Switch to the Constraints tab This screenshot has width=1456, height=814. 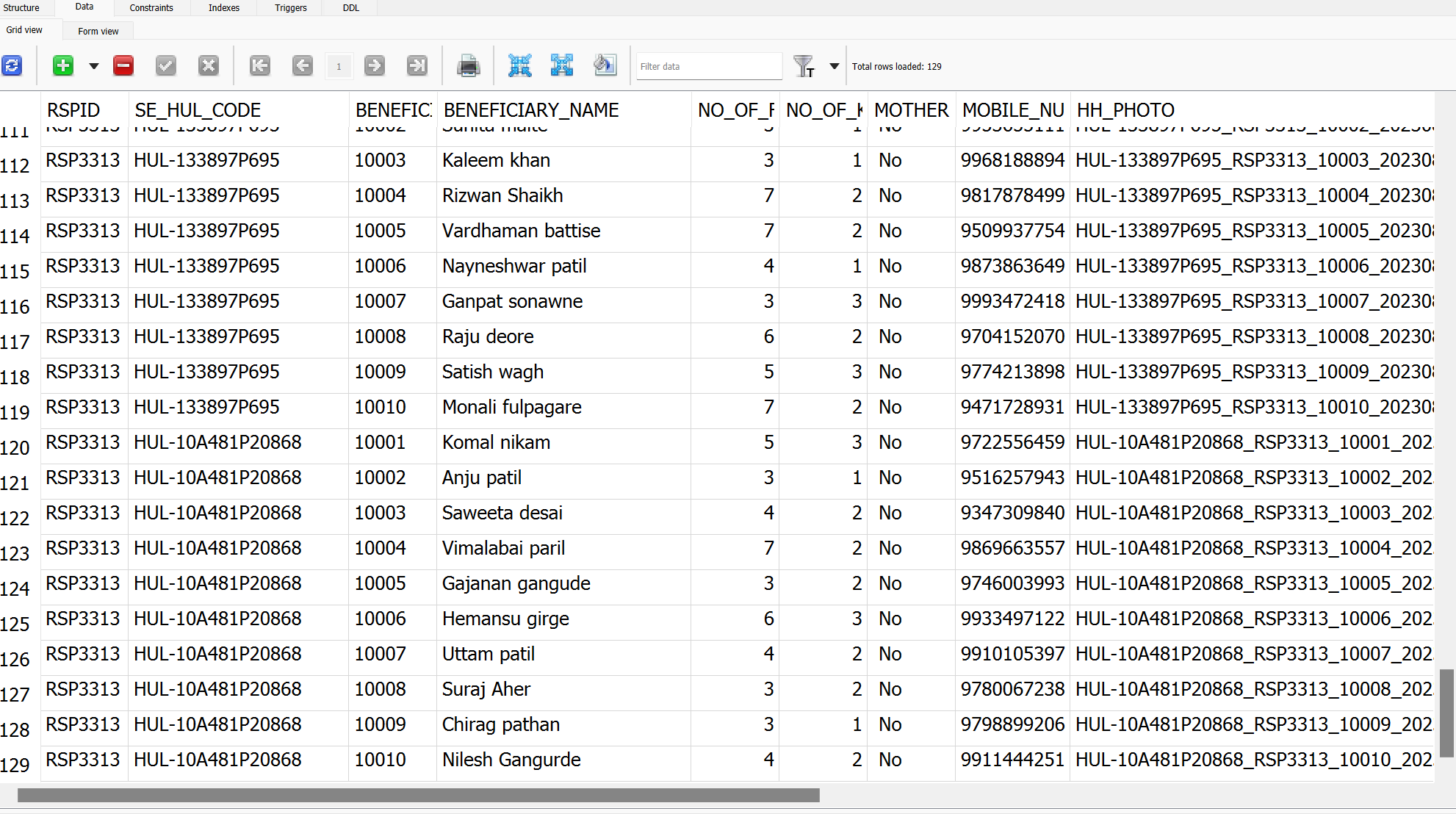(x=151, y=8)
